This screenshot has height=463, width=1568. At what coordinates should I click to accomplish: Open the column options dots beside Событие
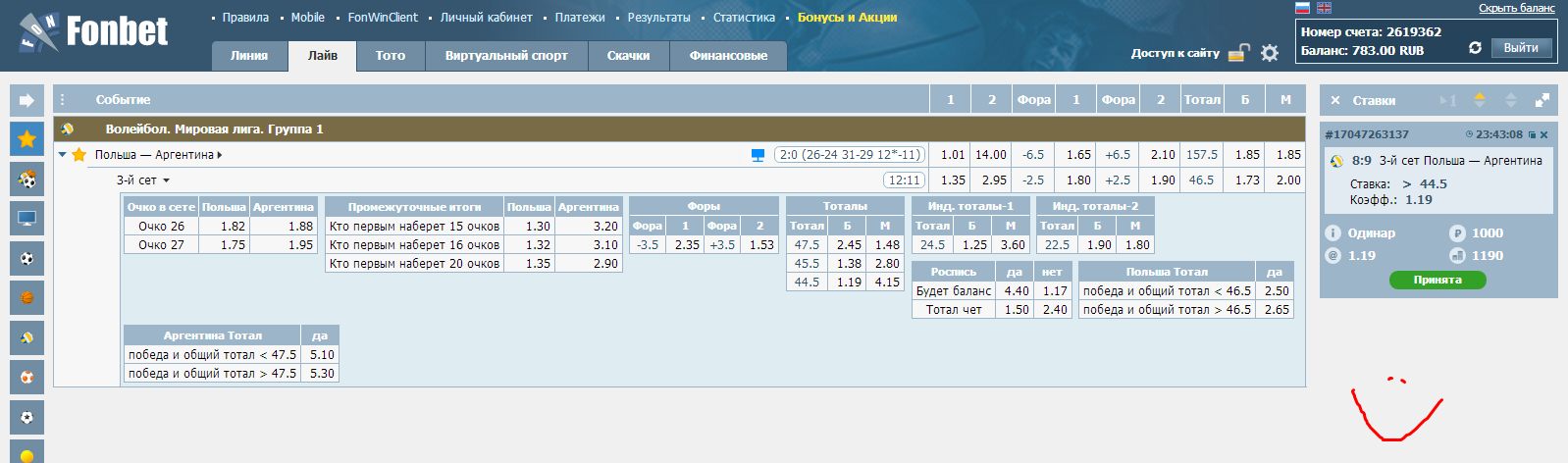(x=63, y=100)
